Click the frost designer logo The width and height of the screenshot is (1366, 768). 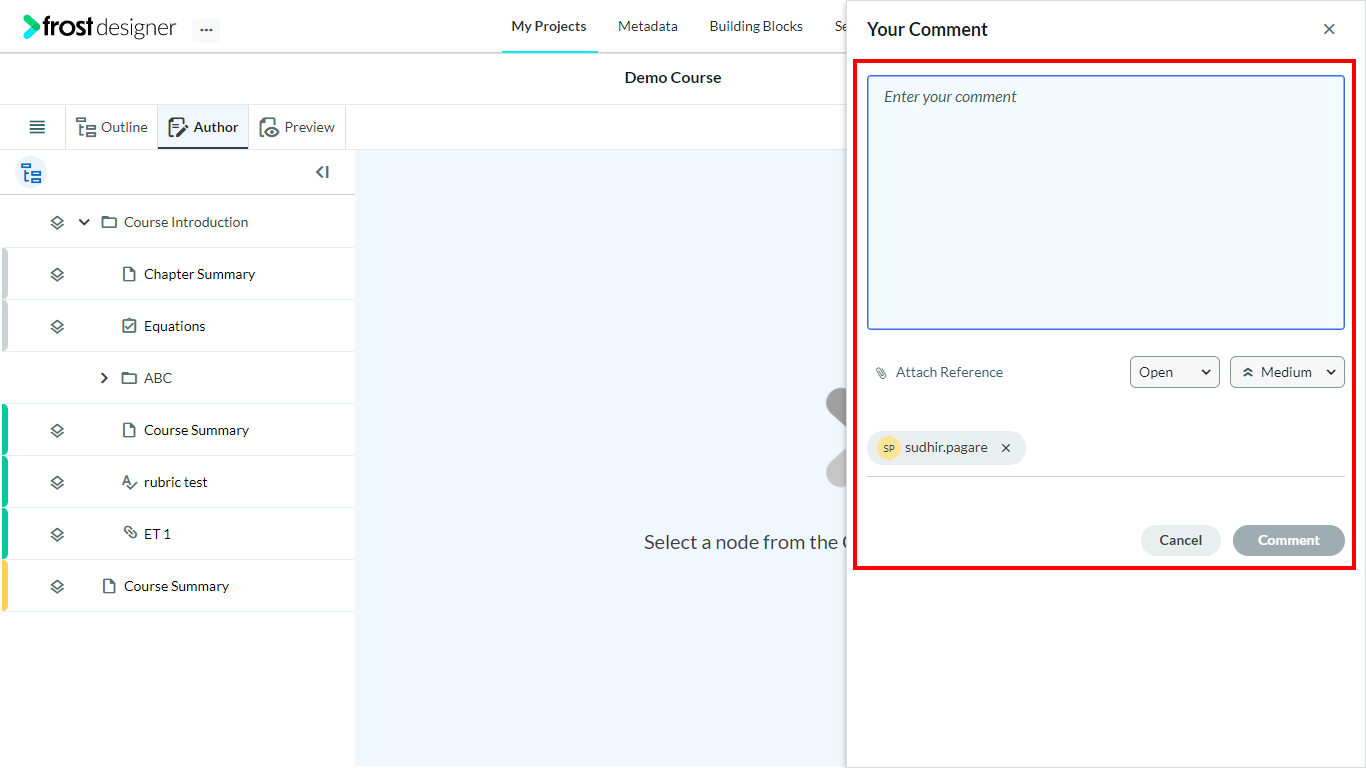coord(99,27)
